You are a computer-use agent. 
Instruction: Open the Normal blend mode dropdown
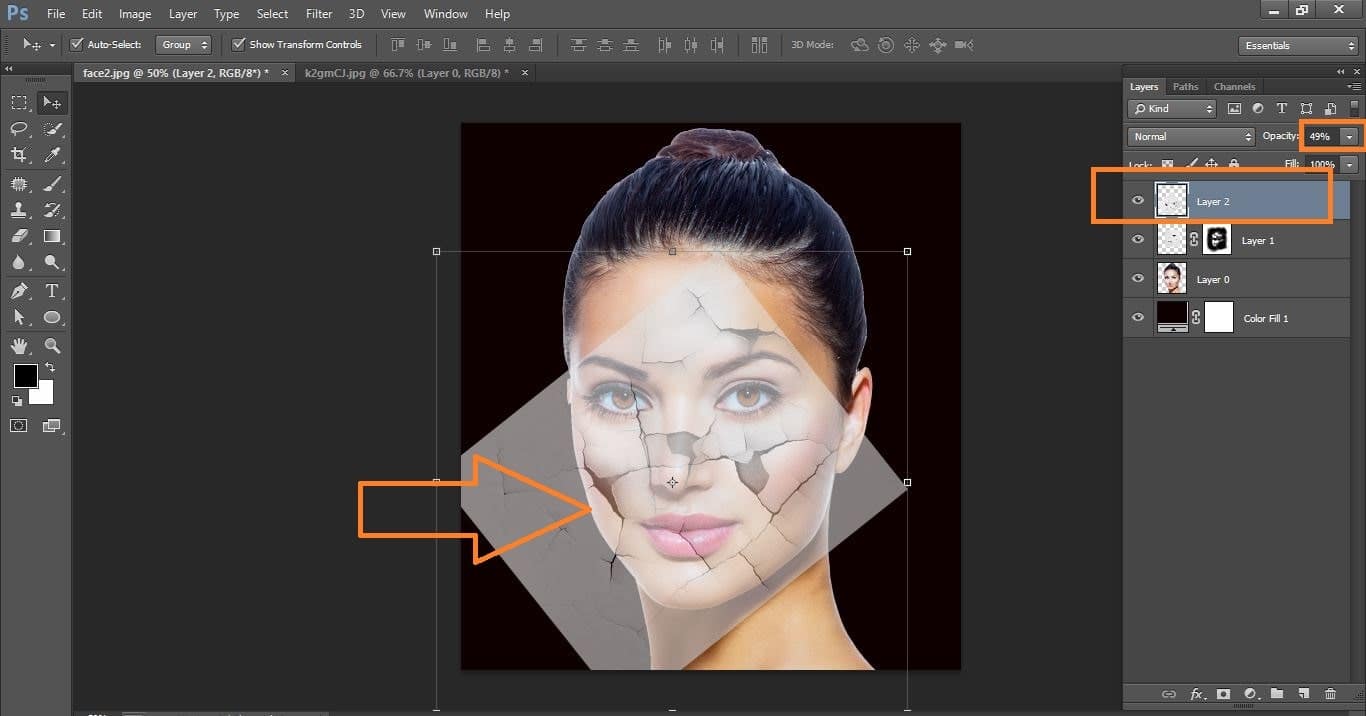[x=1190, y=136]
